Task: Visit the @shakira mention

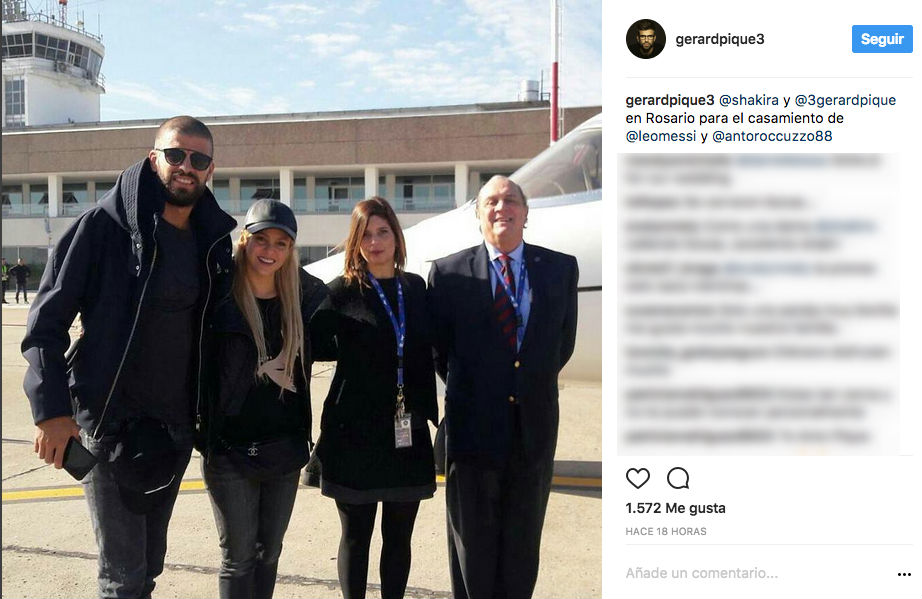Action: tap(749, 101)
